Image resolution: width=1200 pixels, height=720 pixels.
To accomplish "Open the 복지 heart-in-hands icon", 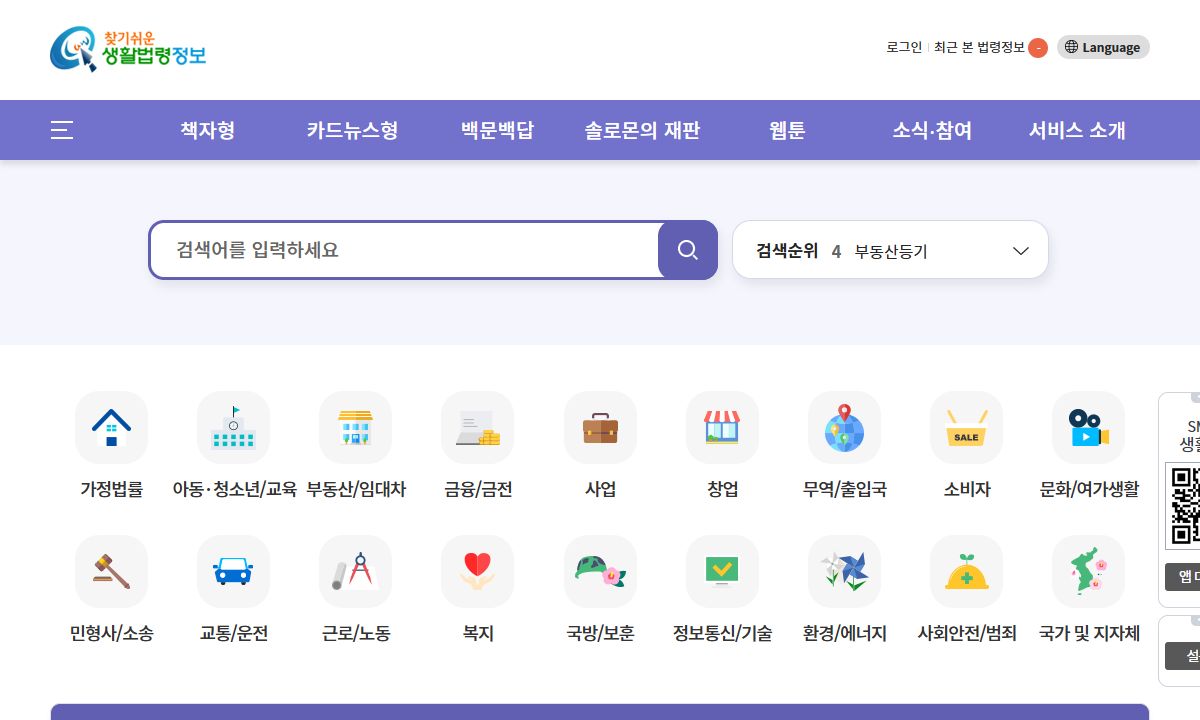I will coord(477,572).
